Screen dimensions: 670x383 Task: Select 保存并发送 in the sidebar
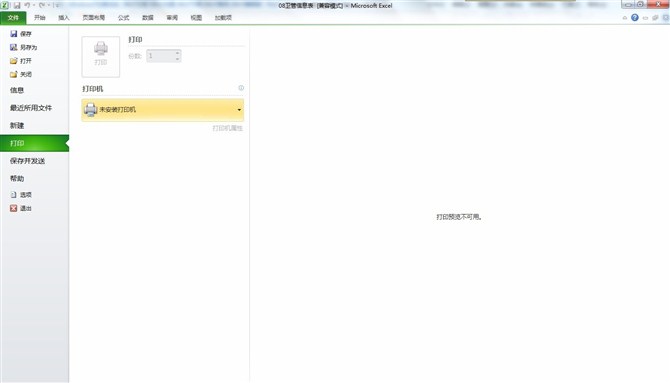point(27,161)
